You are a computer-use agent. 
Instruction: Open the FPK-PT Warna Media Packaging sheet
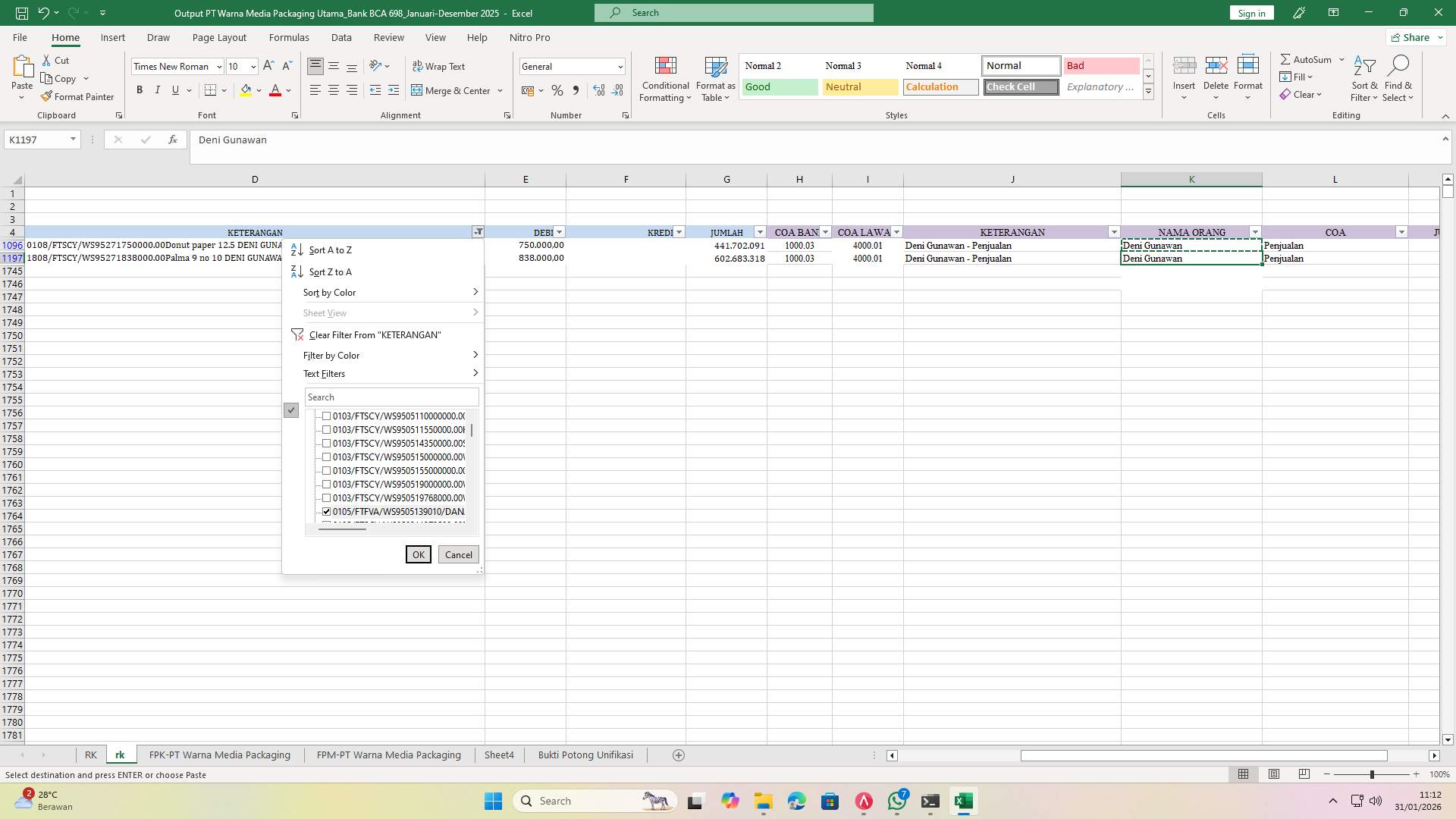click(x=219, y=755)
